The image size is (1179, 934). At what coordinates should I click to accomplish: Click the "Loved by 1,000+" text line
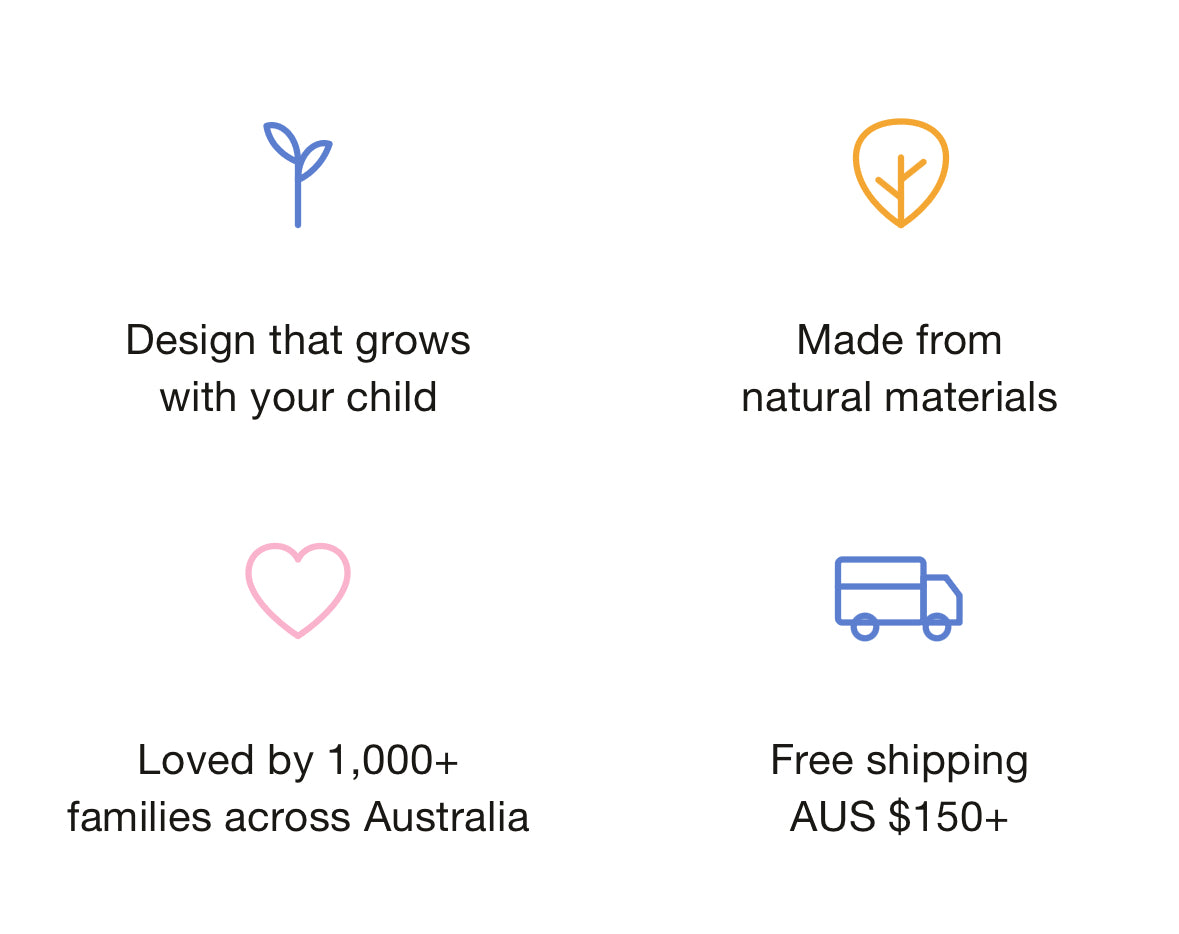click(x=298, y=761)
